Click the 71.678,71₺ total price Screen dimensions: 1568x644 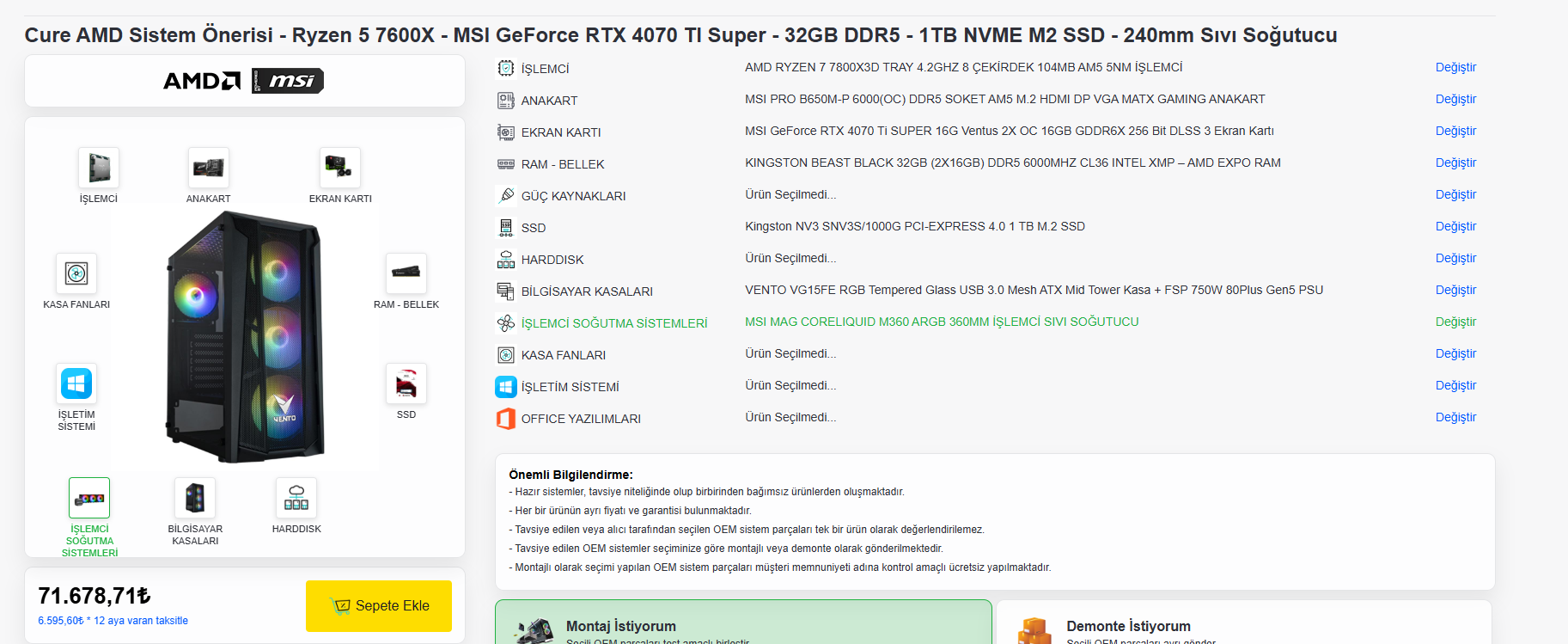pos(95,596)
